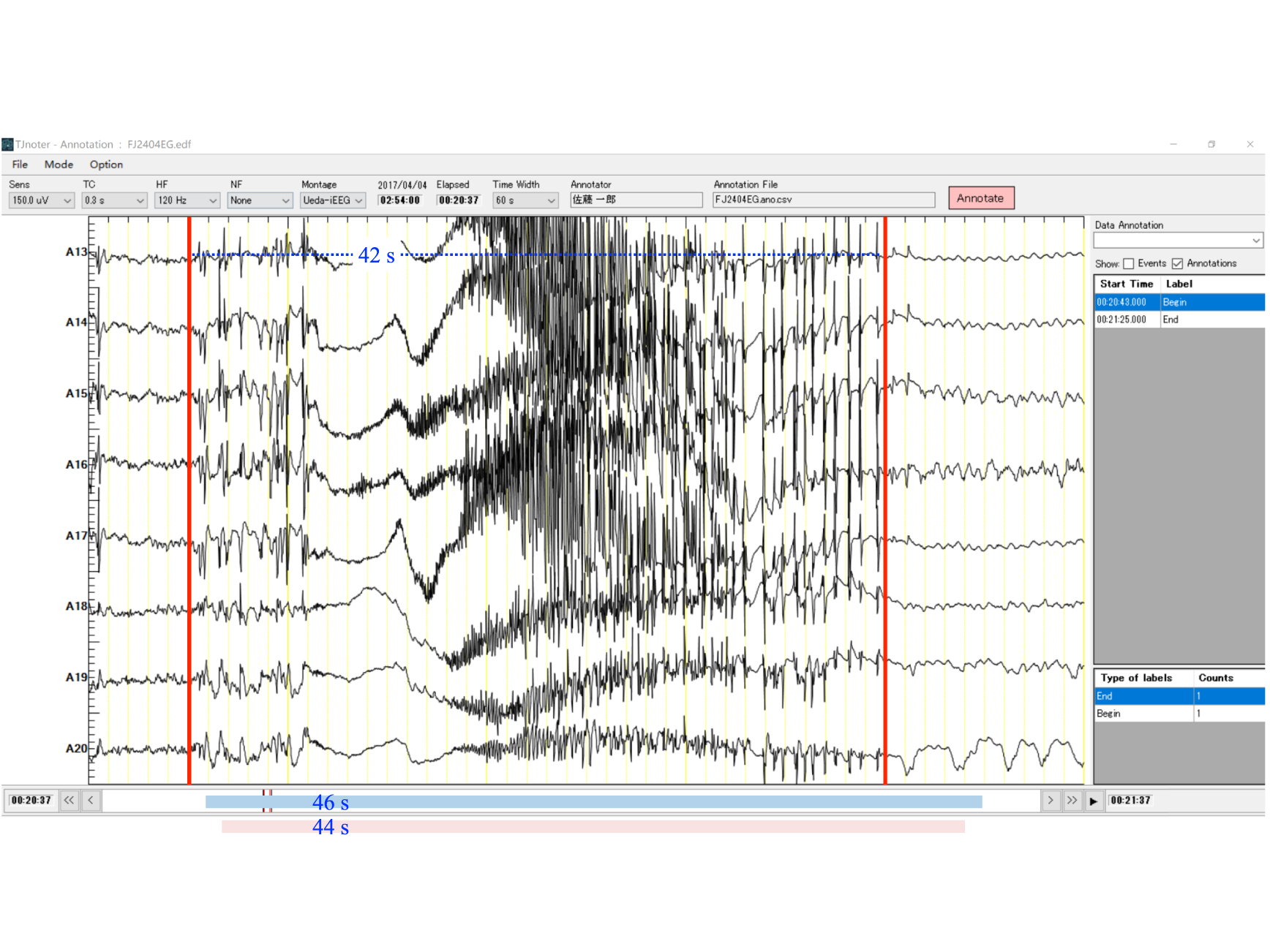This screenshot has height=952, width=1270.
Task: Click the FJ2404EG.ano.csv annotation file field
Action: [823, 199]
